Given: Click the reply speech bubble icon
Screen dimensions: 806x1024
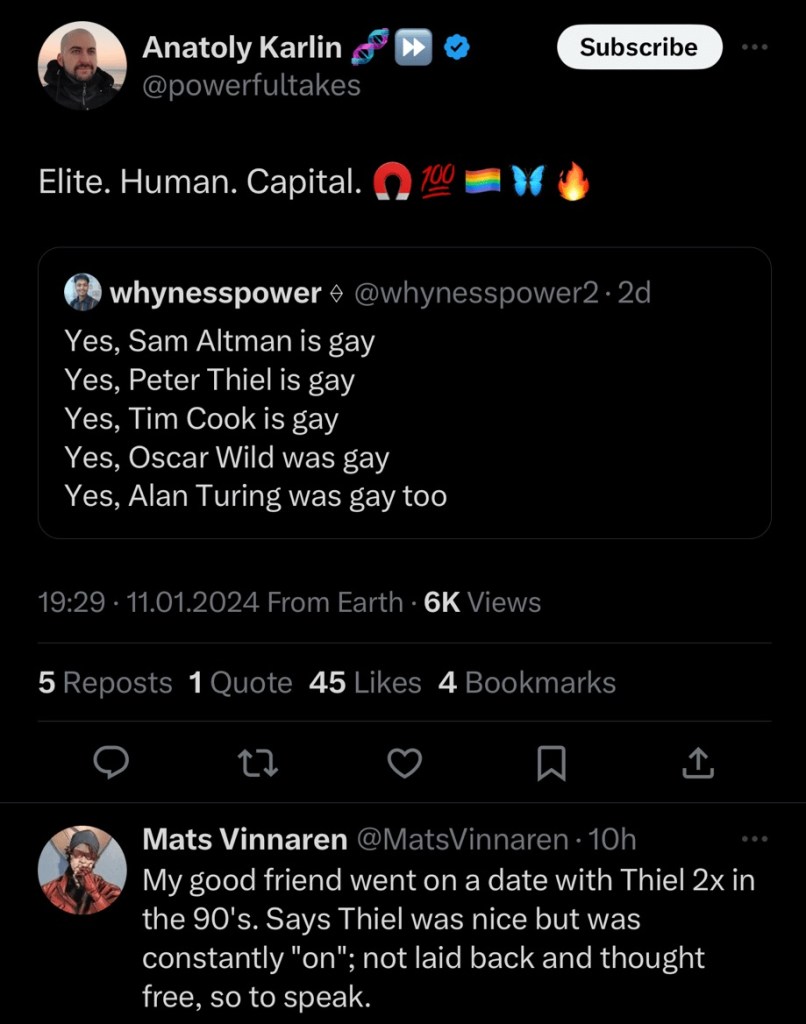Looking at the screenshot, I should (x=111, y=764).
